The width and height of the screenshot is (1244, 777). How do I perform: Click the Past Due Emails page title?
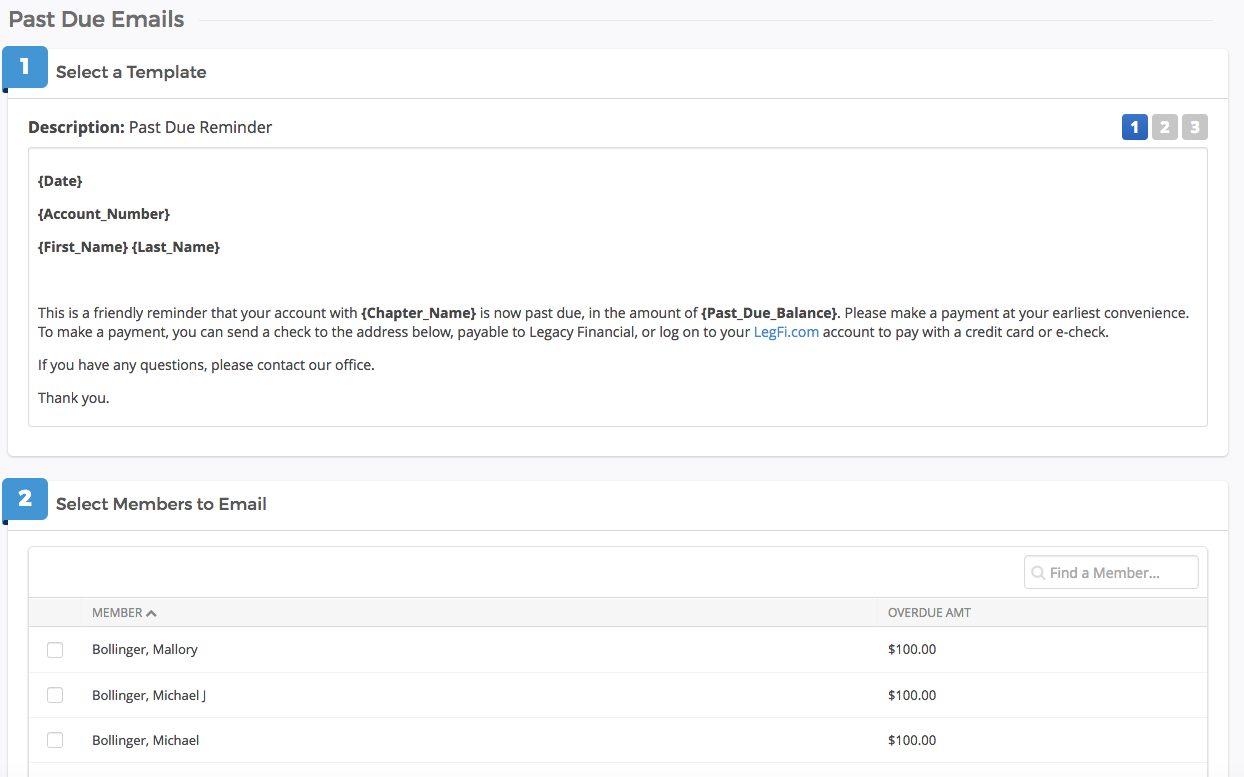[x=96, y=18]
